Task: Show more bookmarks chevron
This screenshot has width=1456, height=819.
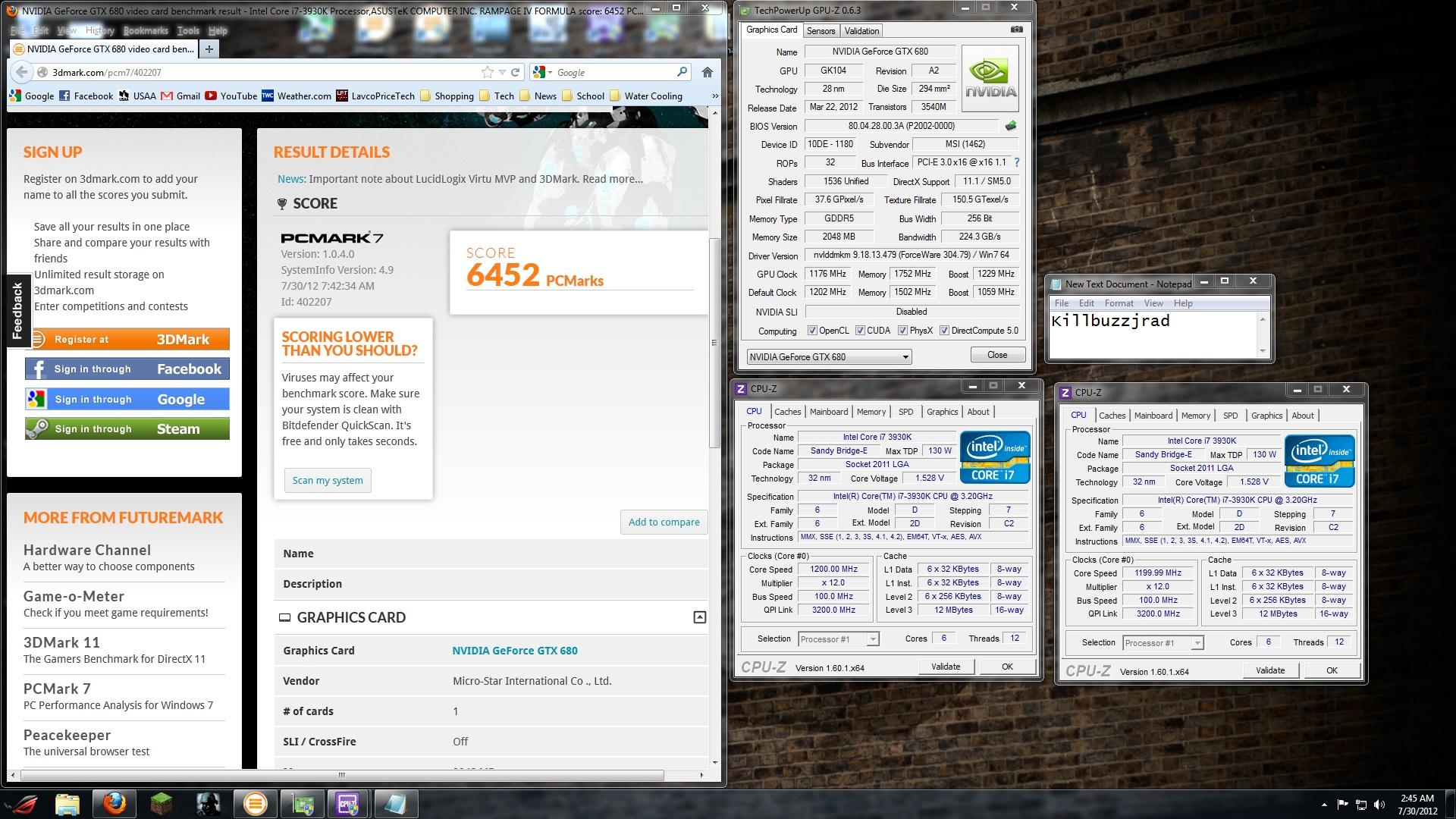Action: pyautogui.click(x=714, y=96)
